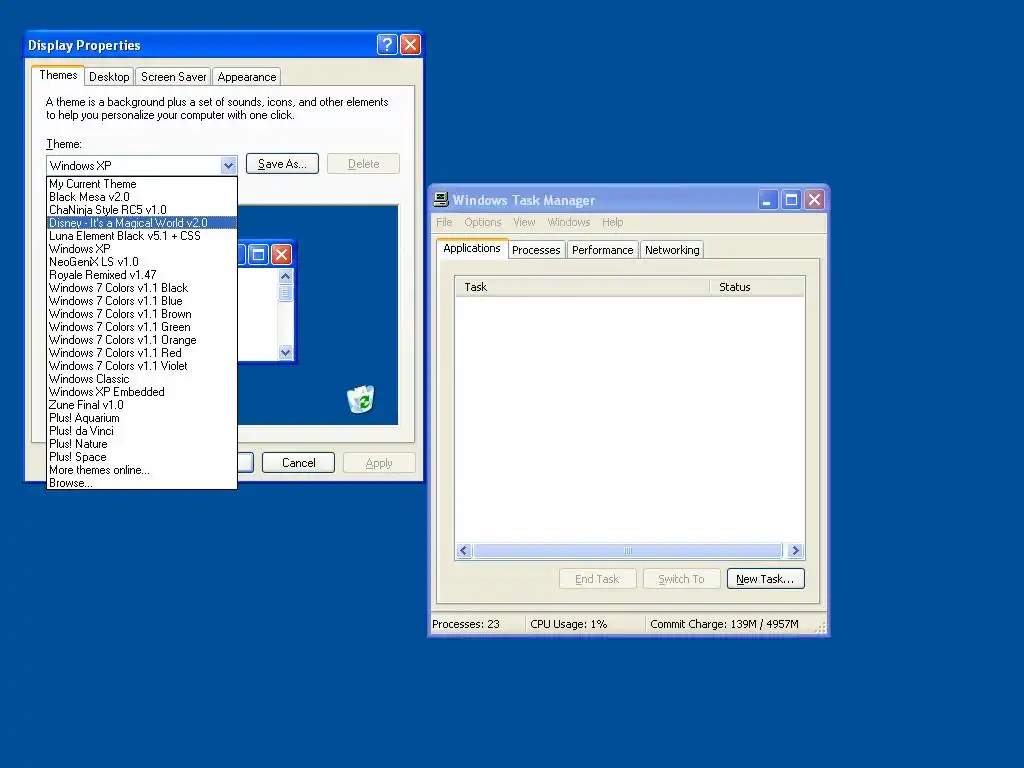Choose Windows XP Embedded theme
1024x768 pixels.
tap(142, 392)
